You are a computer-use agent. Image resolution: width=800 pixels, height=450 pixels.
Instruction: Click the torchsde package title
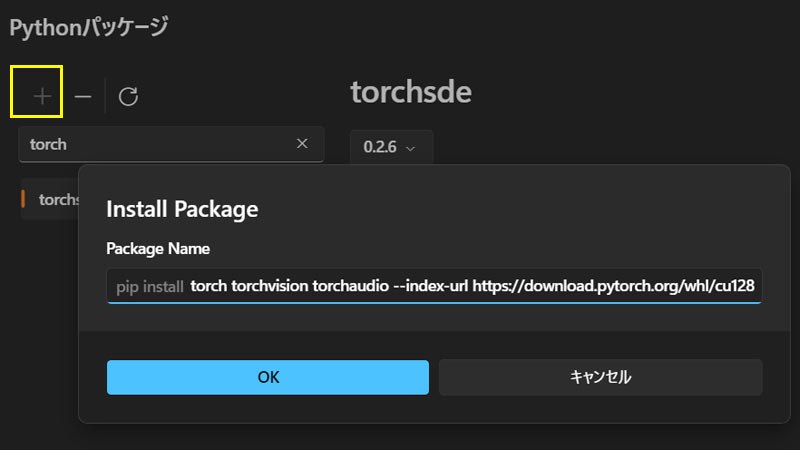point(410,93)
